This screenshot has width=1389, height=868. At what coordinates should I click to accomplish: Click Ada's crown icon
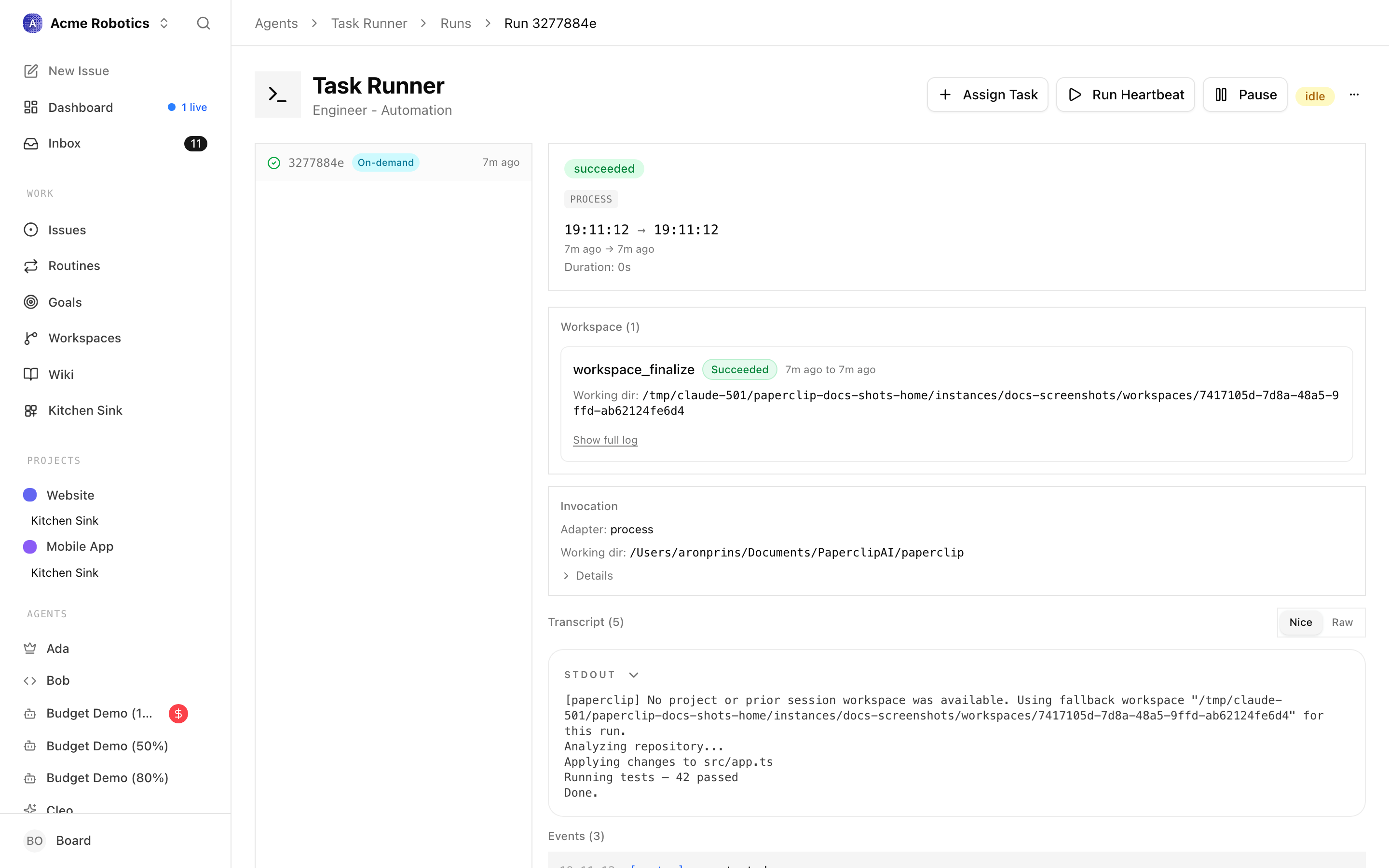click(30, 648)
